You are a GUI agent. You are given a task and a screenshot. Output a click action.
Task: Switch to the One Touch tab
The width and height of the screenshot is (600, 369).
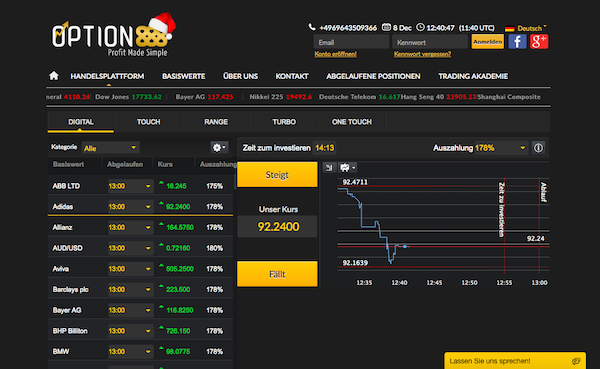tap(352, 122)
